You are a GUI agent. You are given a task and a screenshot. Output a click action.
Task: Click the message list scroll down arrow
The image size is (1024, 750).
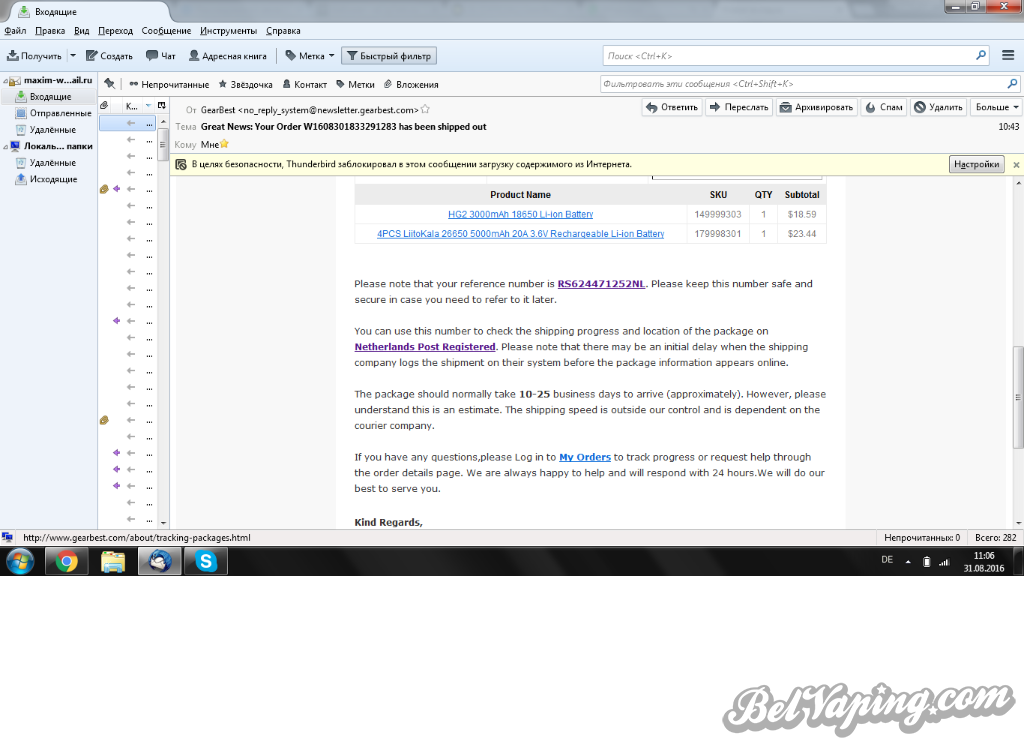[x=163, y=523]
